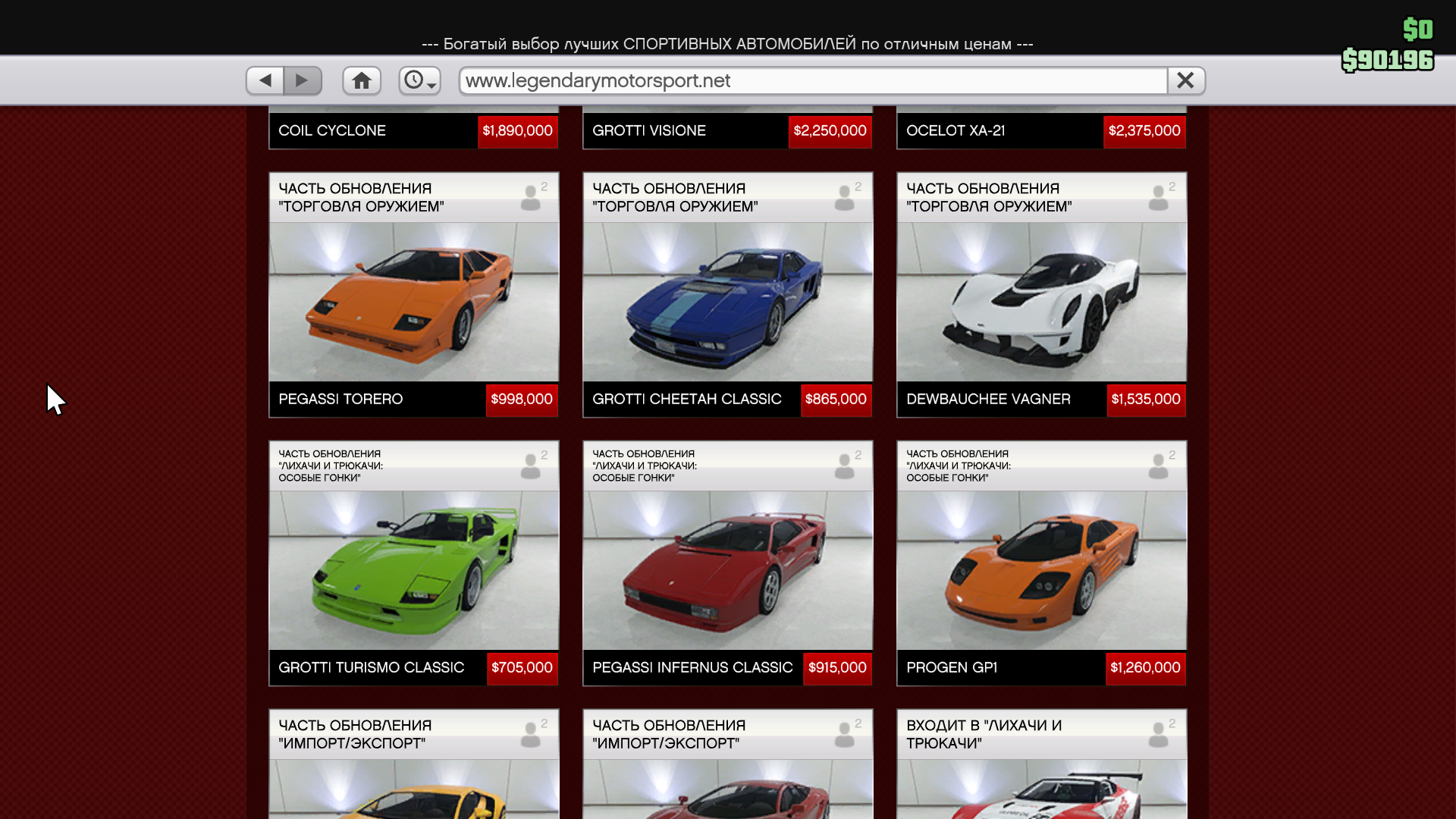Click the browser back arrow button
The height and width of the screenshot is (819, 1456).
point(265,80)
